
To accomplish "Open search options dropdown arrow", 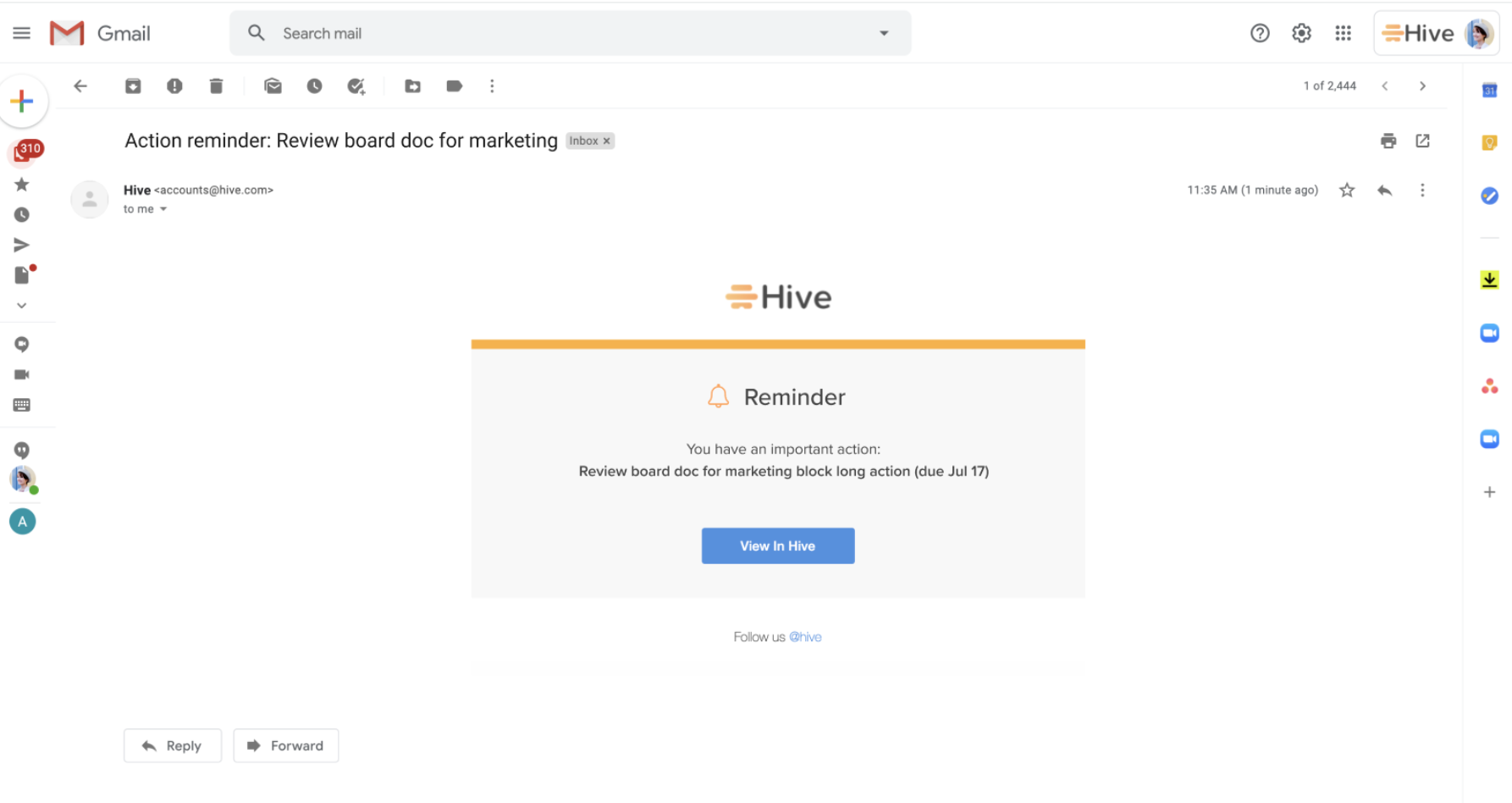I will point(884,33).
